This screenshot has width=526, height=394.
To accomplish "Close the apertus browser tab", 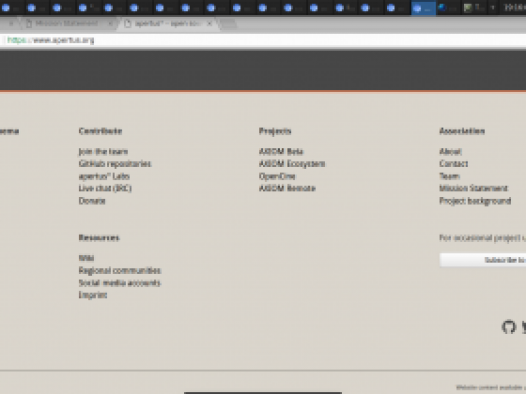I will pos(210,23).
